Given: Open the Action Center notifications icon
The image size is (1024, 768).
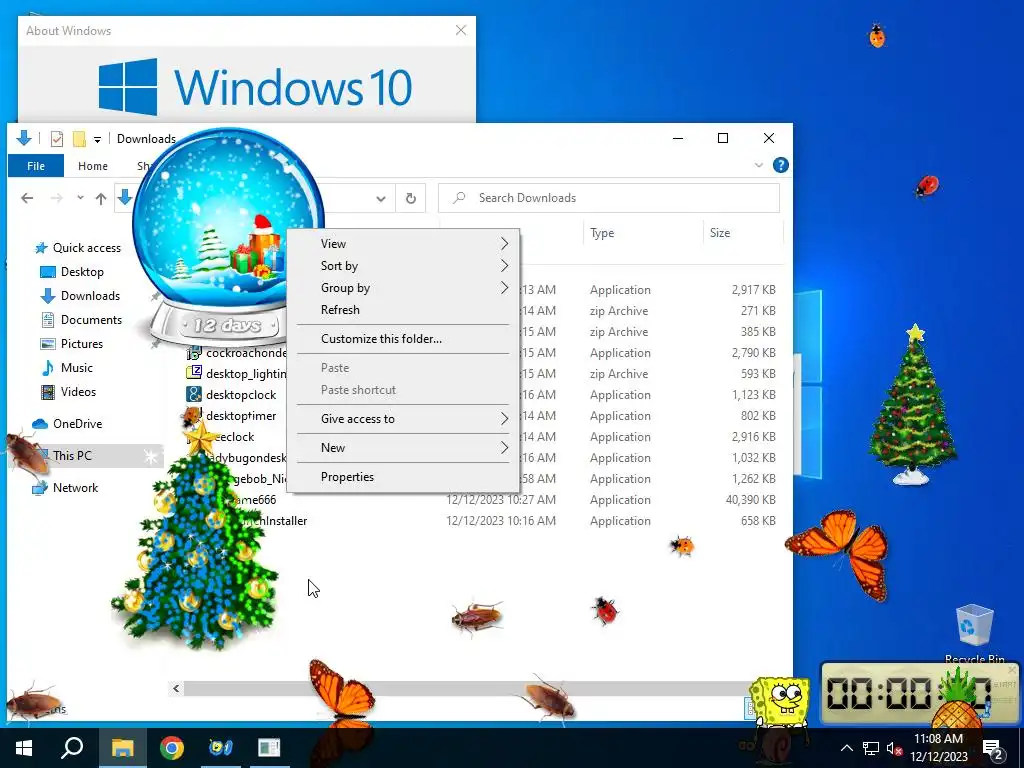Looking at the screenshot, I should [993, 748].
